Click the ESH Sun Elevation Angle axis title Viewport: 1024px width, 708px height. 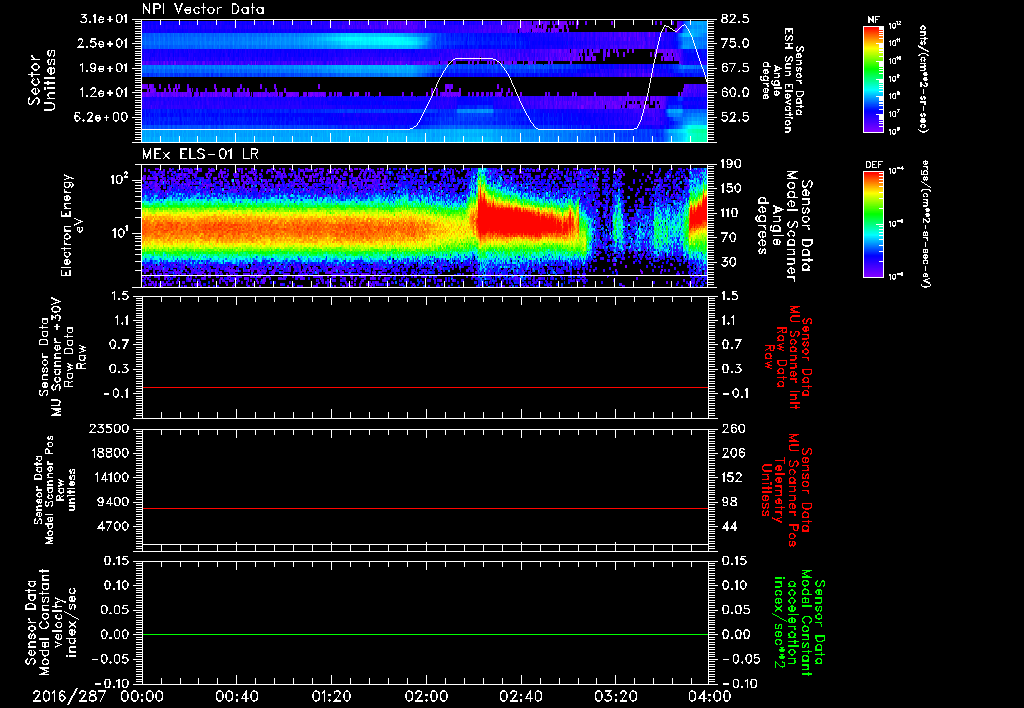point(782,80)
